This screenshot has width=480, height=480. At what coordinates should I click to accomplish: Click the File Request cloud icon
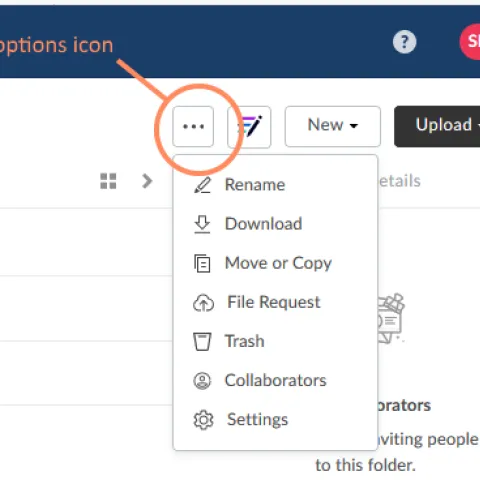[203, 303]
